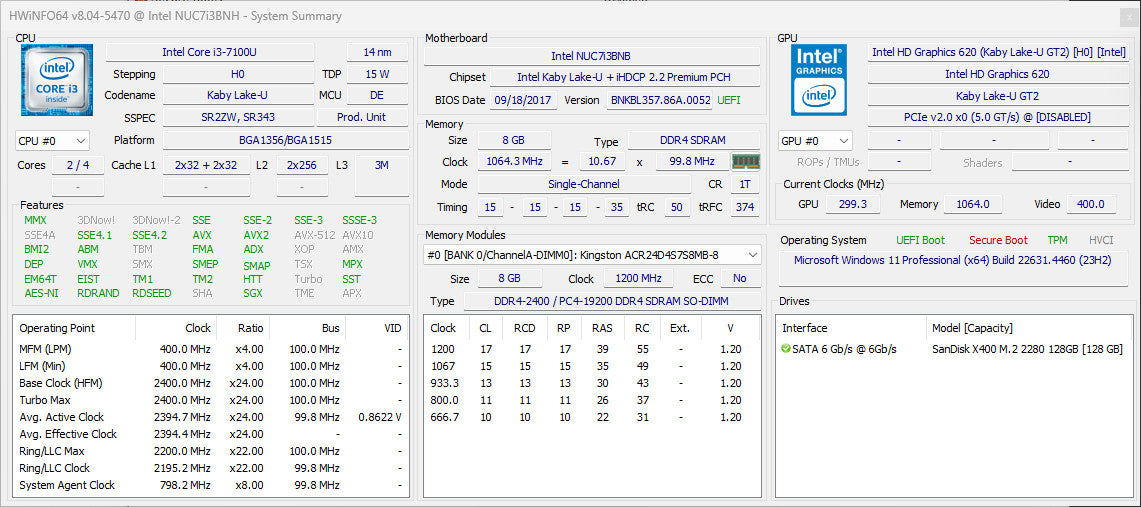This screenshot has height=507, width=1141.
Task: Select the Avg. Active Clock row
Action: pos(211,417)
